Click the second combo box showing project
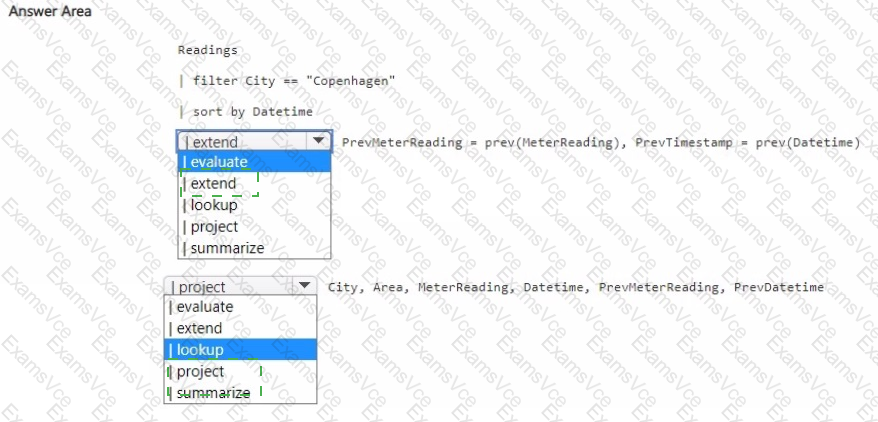Screen dimensions: 878x422 pyautogui.click(x=240, y=287)
